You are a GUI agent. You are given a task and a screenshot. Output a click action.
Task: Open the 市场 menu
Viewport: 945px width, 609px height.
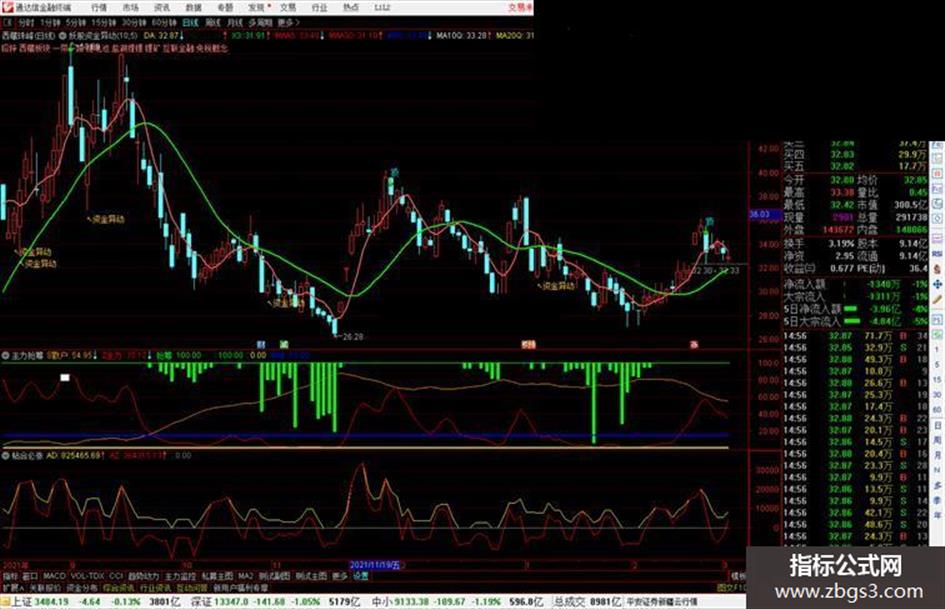point(130,8)
